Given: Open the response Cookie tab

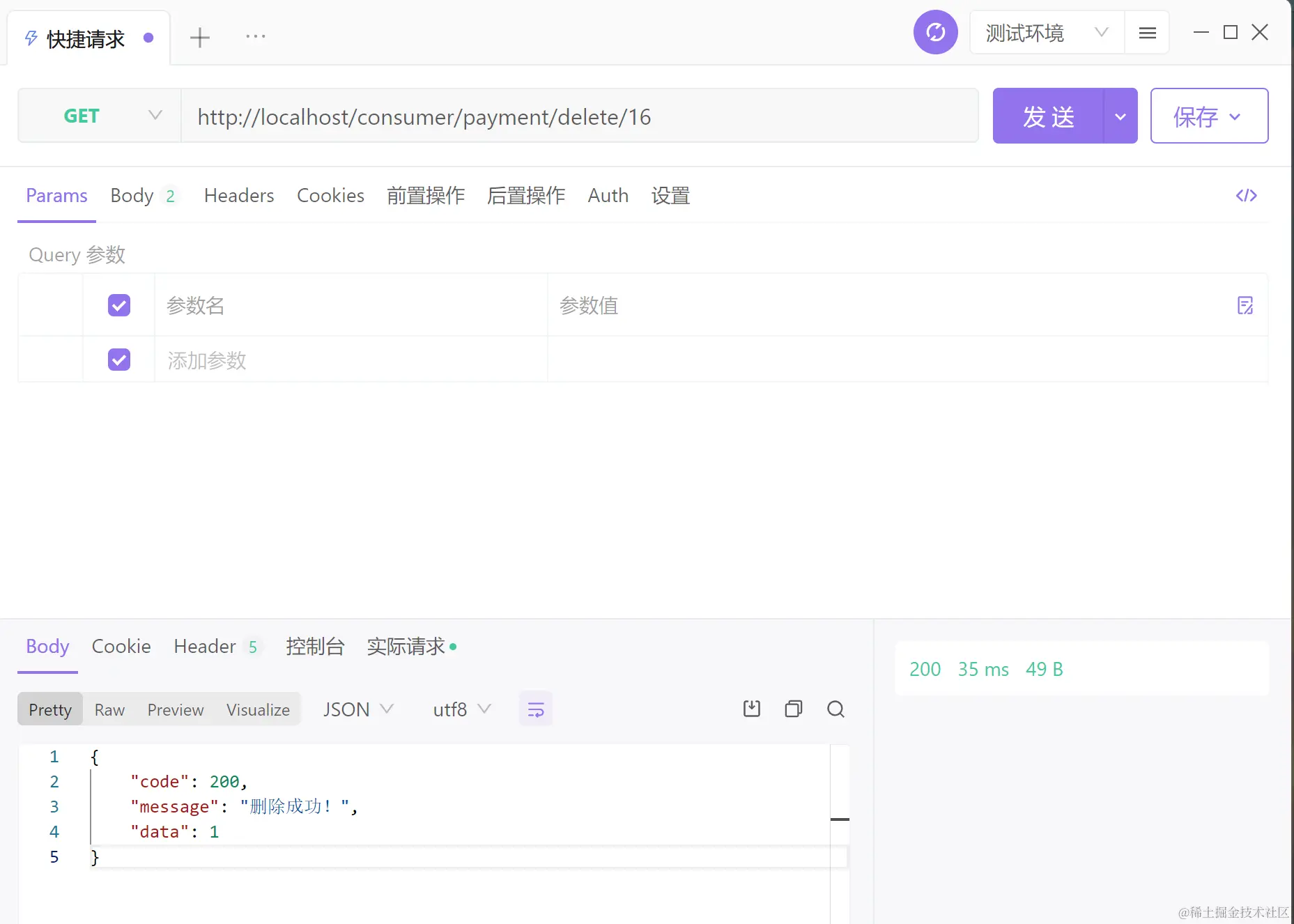Looking at the screenshot, I should click(121, 647).
